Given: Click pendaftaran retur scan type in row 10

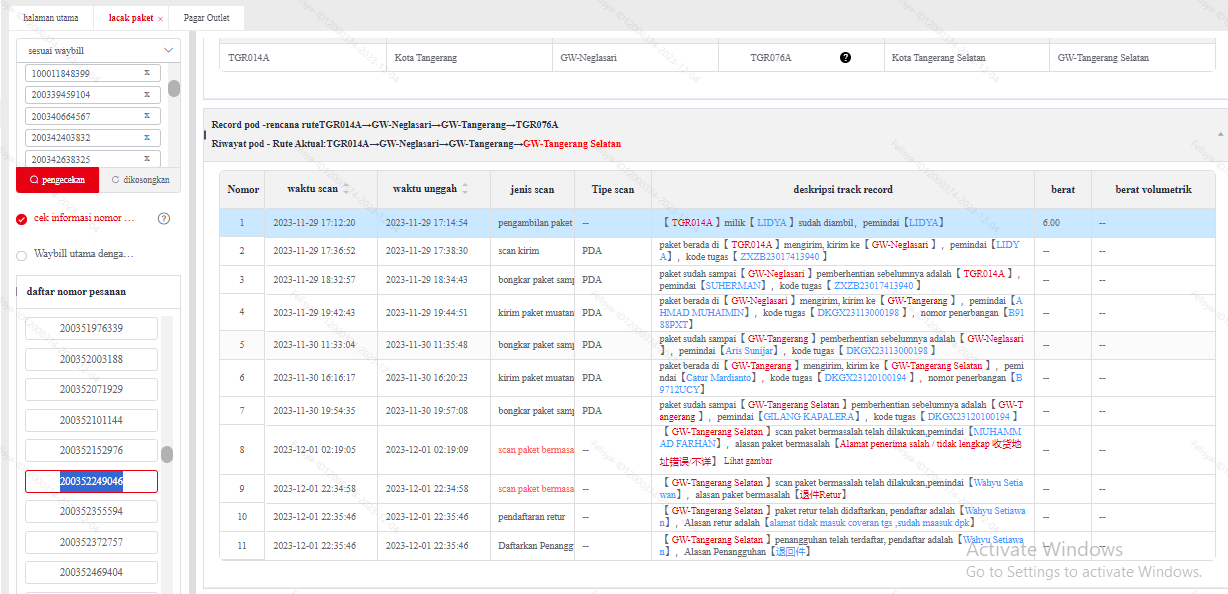Looking at the screenshot, I should coord(532,517).
